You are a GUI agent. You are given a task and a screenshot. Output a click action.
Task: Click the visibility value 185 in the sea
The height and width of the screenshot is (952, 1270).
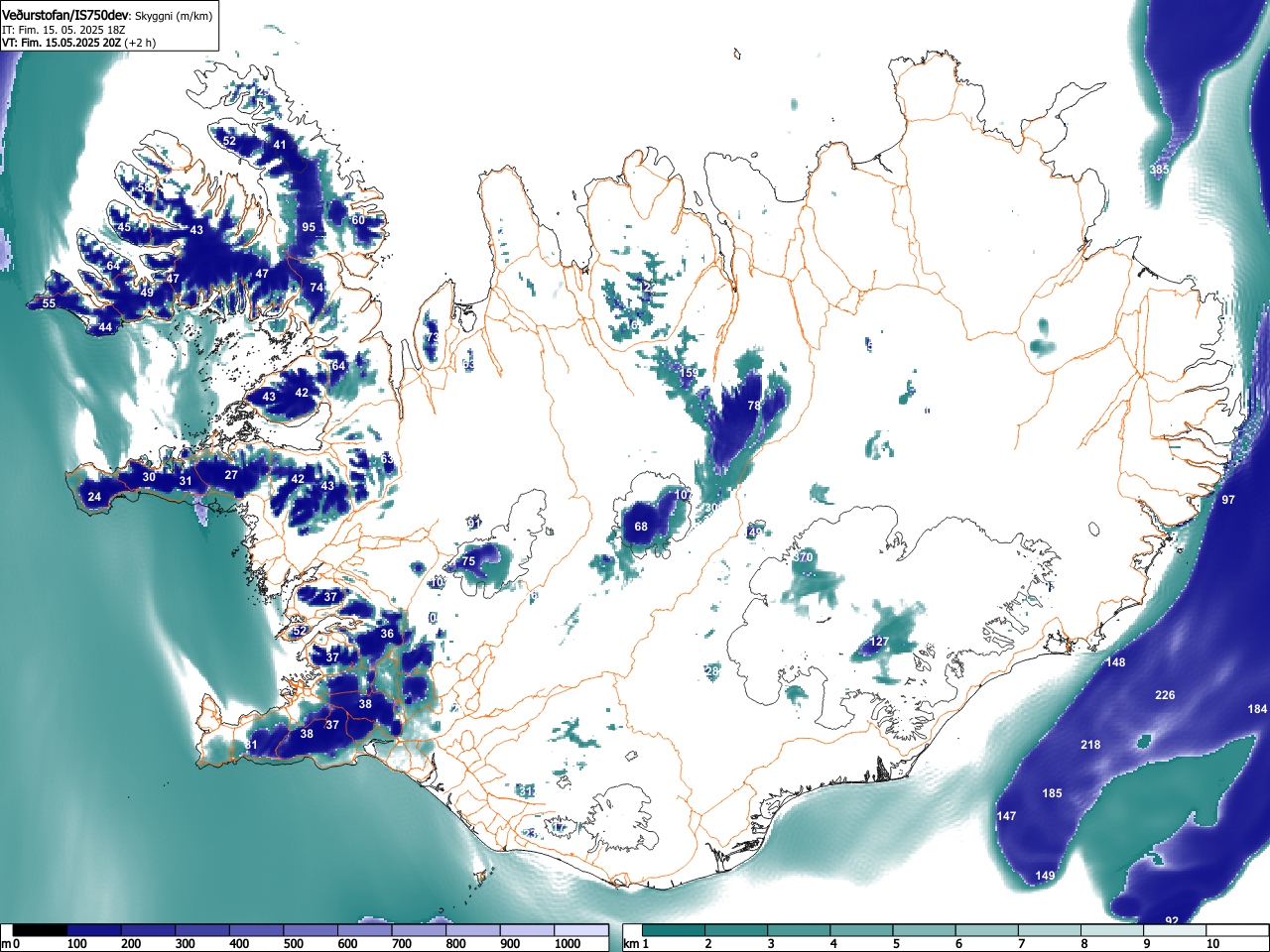coord(1052,793)
